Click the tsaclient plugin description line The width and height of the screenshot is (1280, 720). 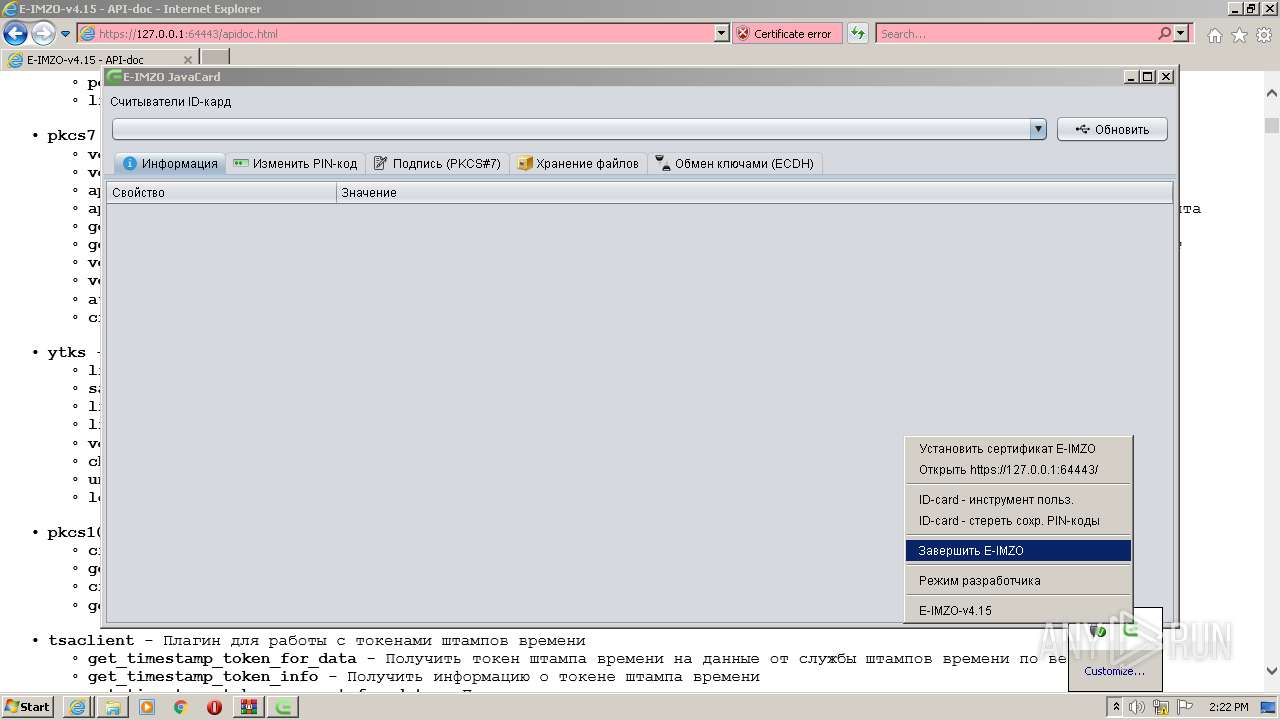click(x=316, y=641)
